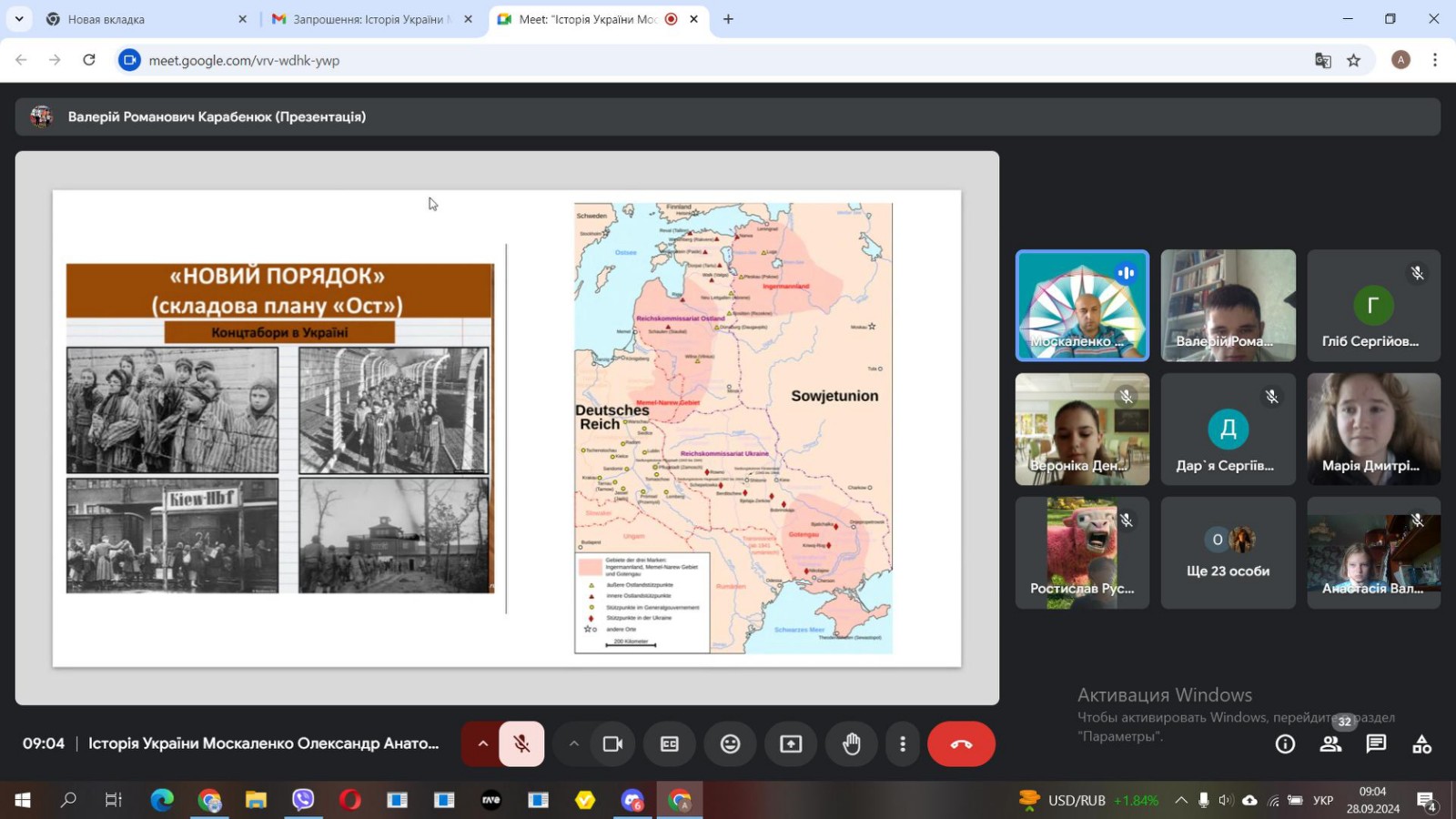Switch to the Gmail Запрошення tab
Viewport: 1456px width, 819px height.
pos(369,19)
